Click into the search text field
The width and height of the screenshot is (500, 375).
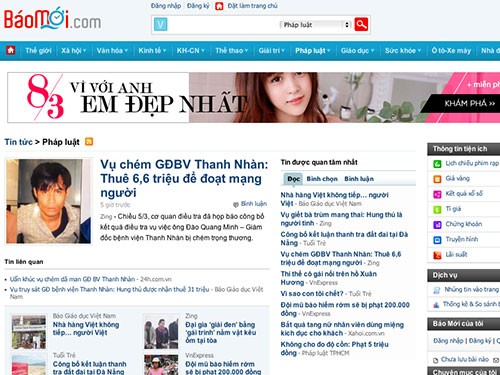223,25
